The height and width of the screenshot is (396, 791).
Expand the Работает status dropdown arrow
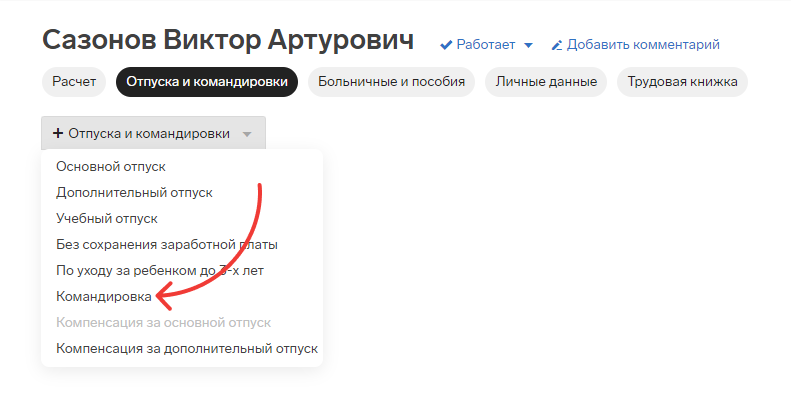click(528, 45)
